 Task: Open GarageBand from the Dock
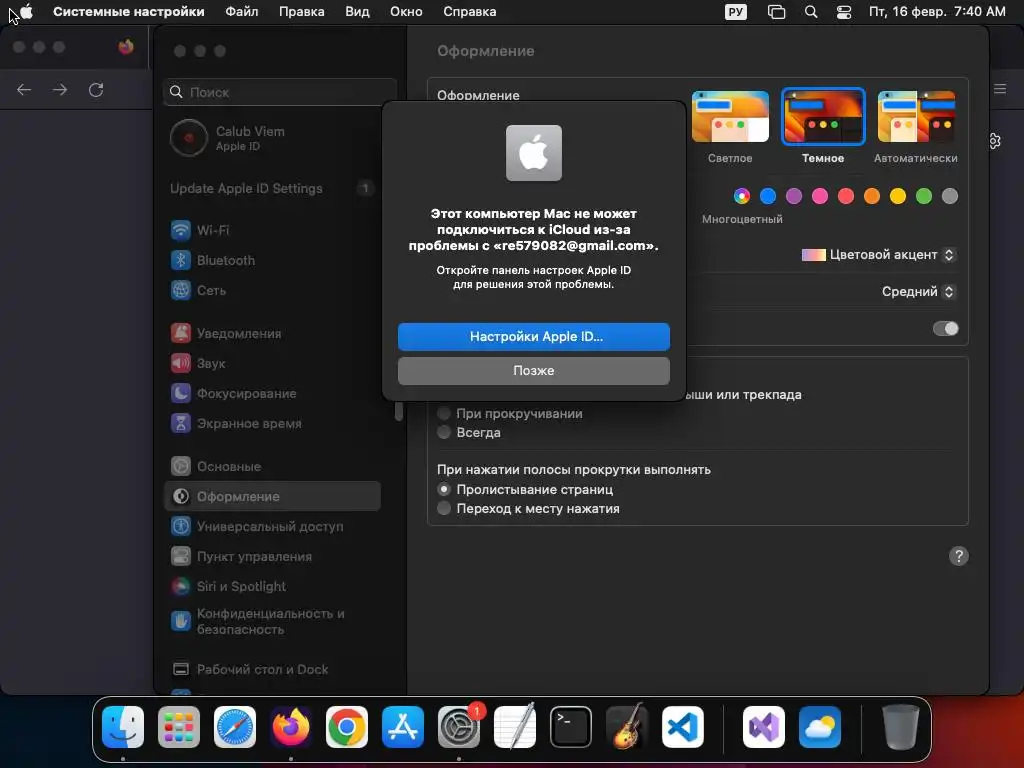tap(627, 727)
